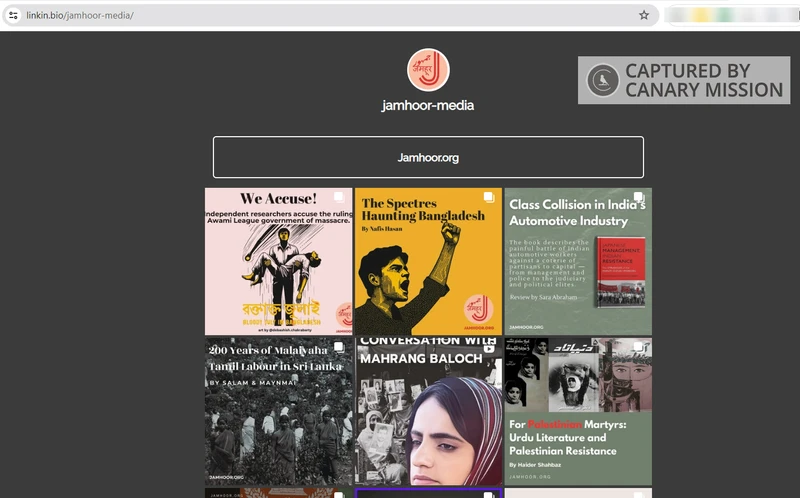
Task: Open 'Conversation with Mahrang Baloch' video post
Action: [428, 411]
